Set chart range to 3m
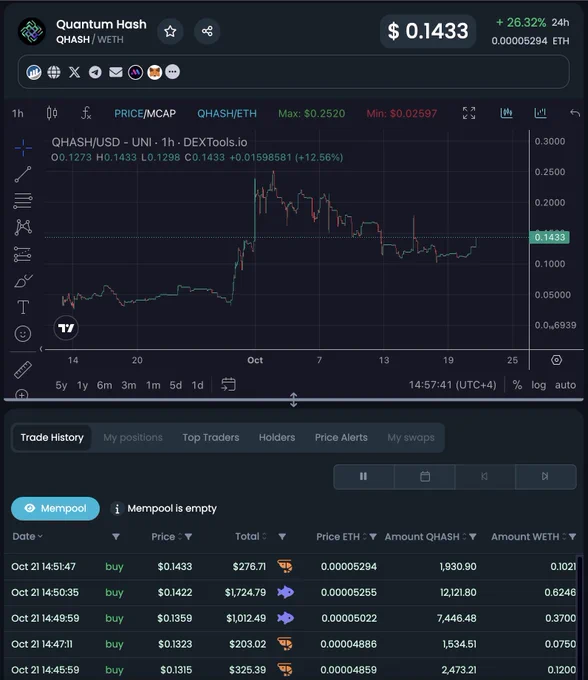588x680 pixels. [129, 385]
